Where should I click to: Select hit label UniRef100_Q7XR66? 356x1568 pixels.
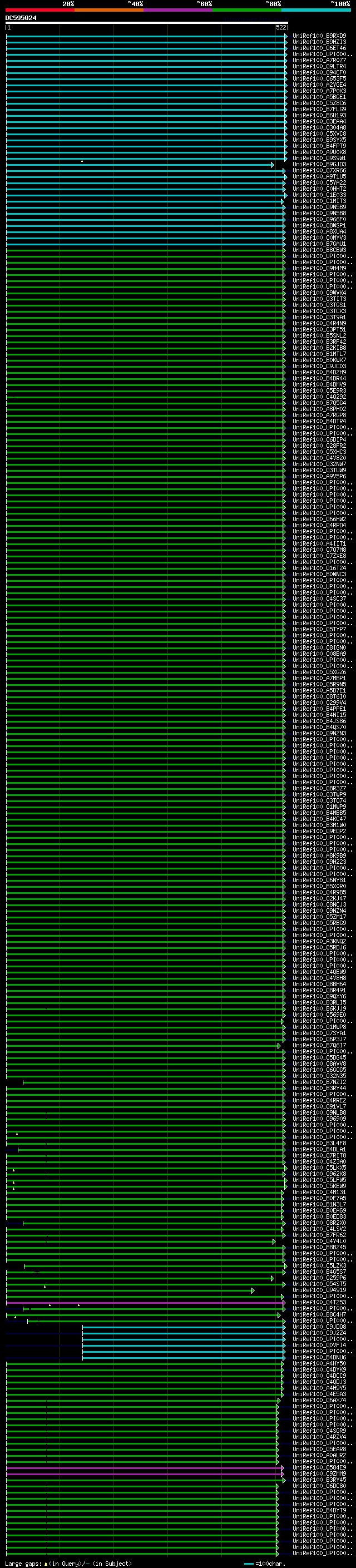pyautogui.click(x=319, y=170)
